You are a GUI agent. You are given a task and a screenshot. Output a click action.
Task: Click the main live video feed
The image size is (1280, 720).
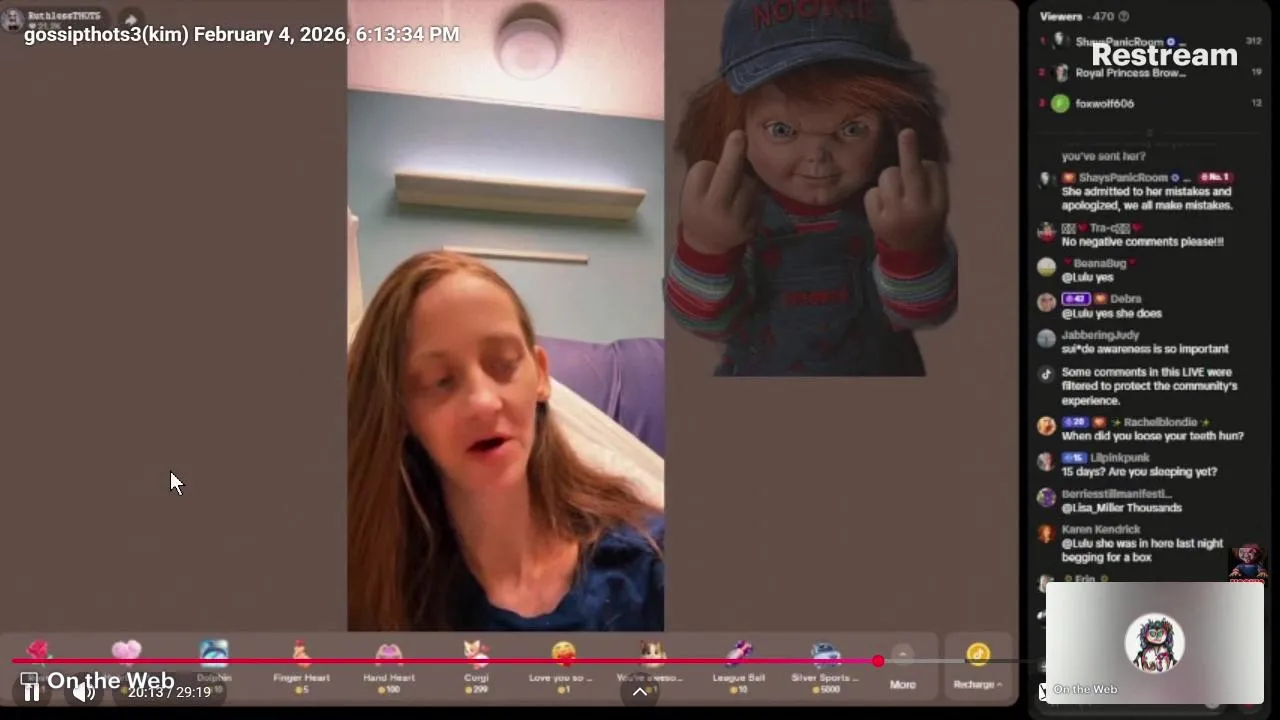(x=505, y=316)
